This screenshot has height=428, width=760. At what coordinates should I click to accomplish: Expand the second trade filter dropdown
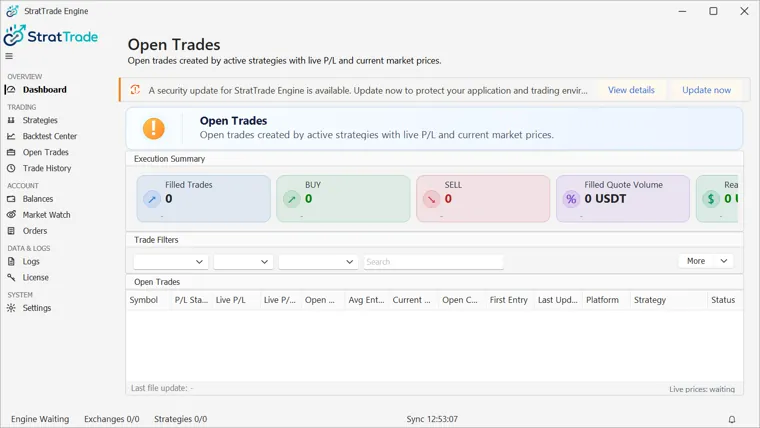243,262
